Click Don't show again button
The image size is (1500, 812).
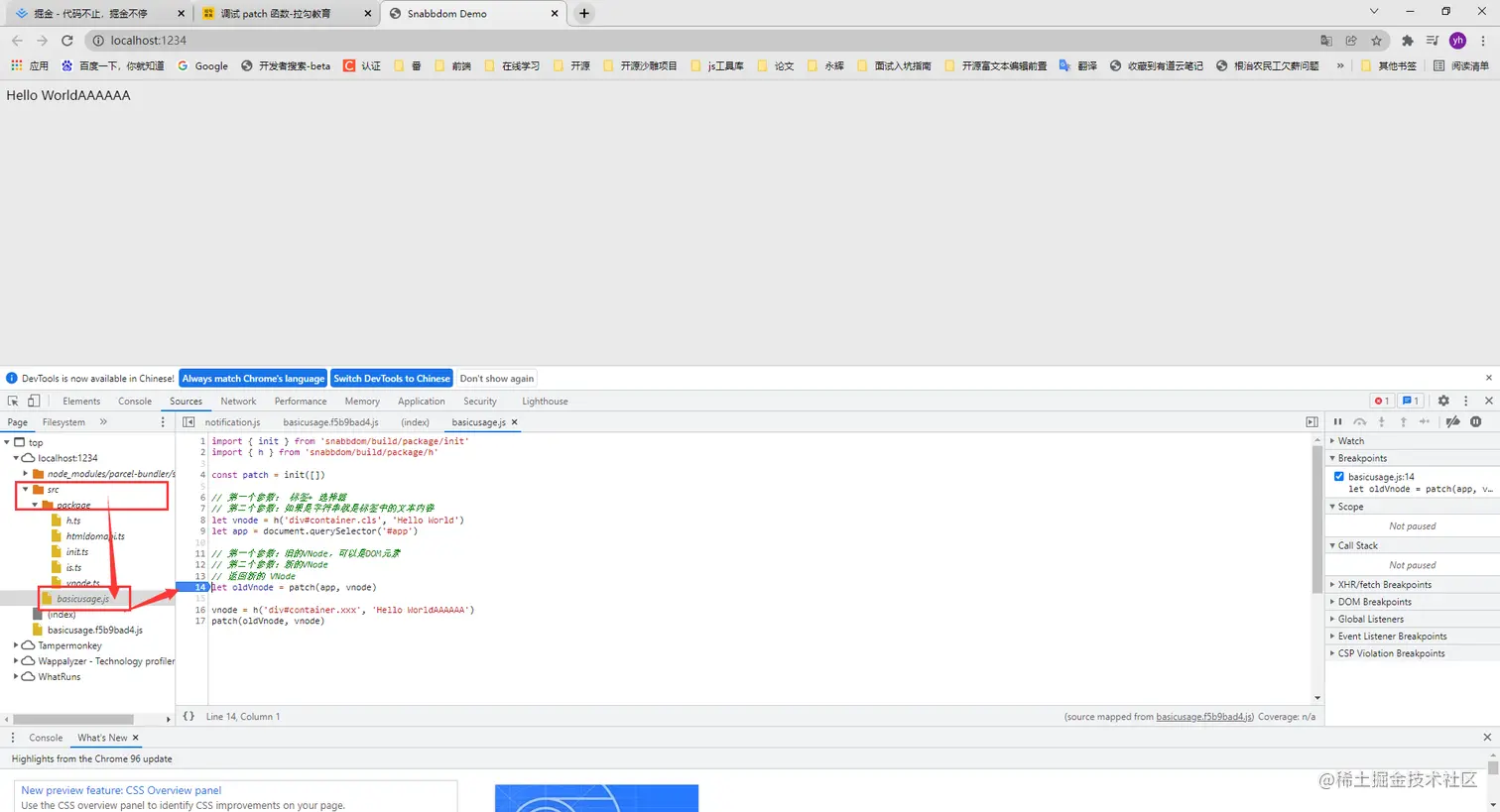(x=497, y=379)
